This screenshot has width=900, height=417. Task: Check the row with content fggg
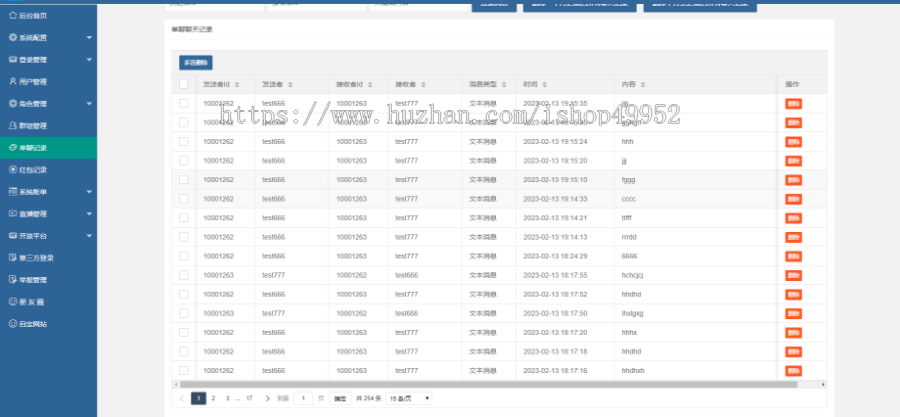pyautogui.click(x=184, y=180)
